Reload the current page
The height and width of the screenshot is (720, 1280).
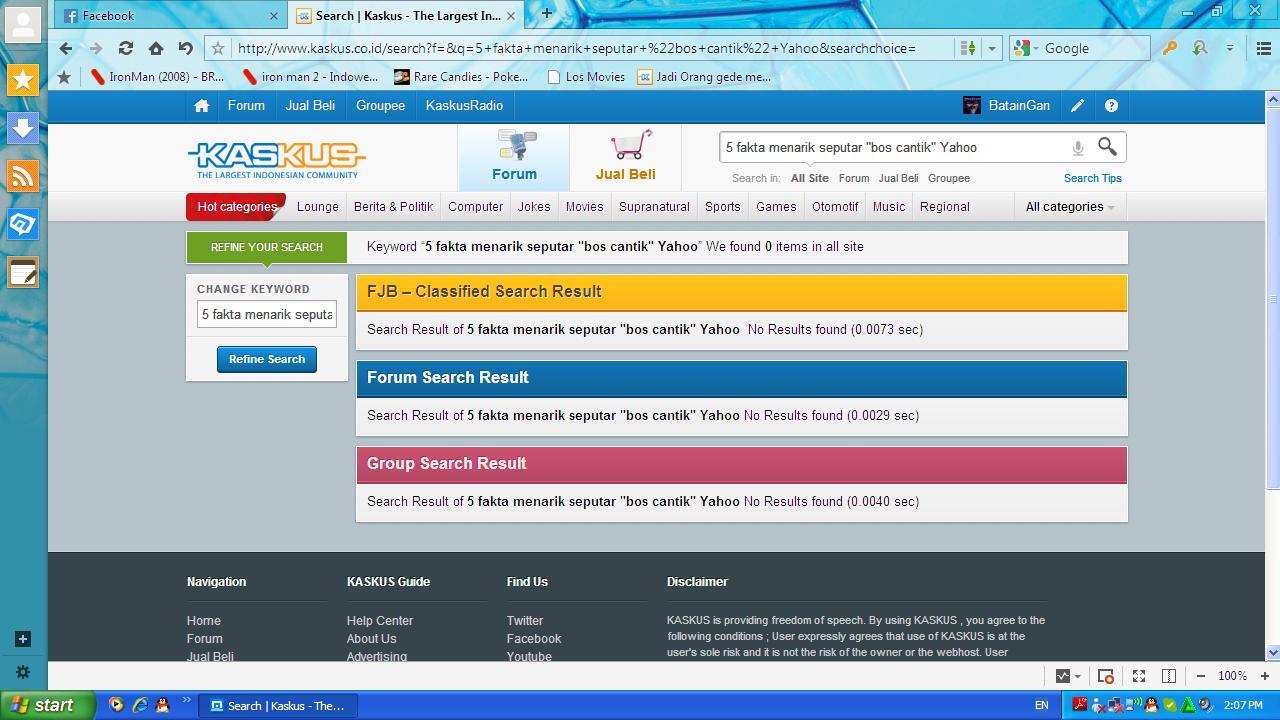125,48
